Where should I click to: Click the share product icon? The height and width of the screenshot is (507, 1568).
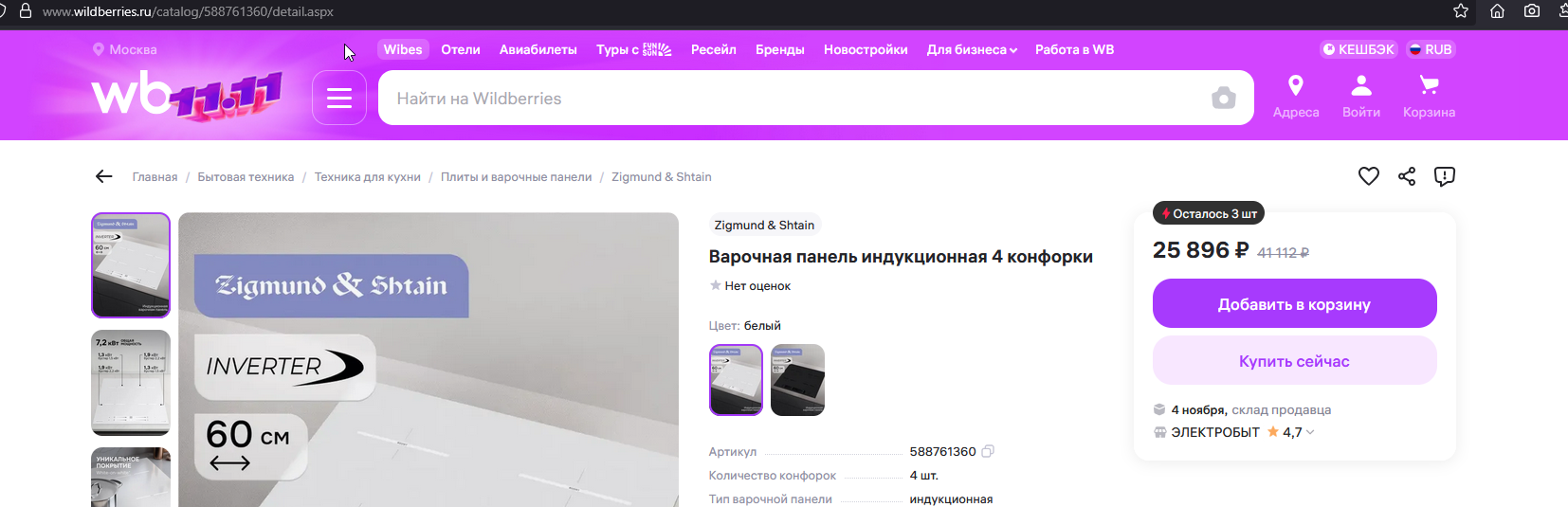point(1407,176)
